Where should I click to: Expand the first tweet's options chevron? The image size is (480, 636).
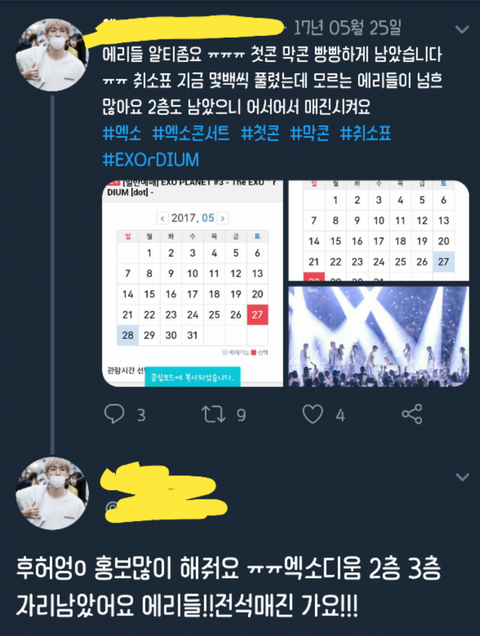click(462, 29)
